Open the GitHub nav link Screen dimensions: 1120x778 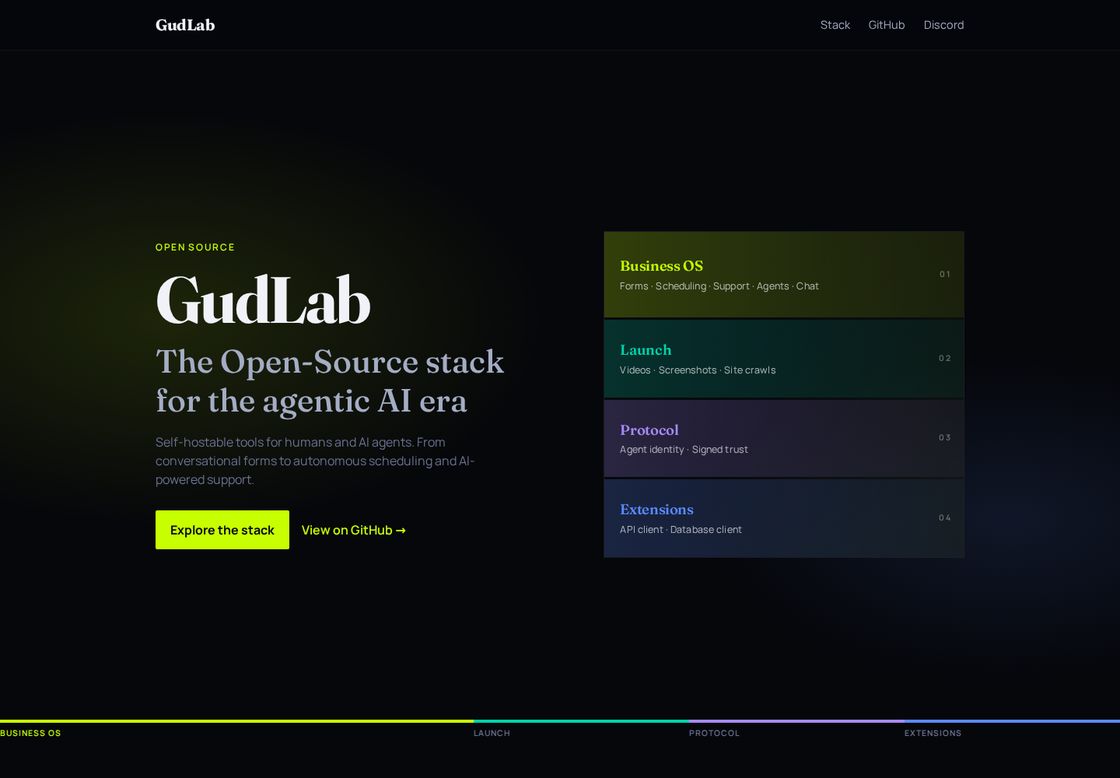pos(886,25)
